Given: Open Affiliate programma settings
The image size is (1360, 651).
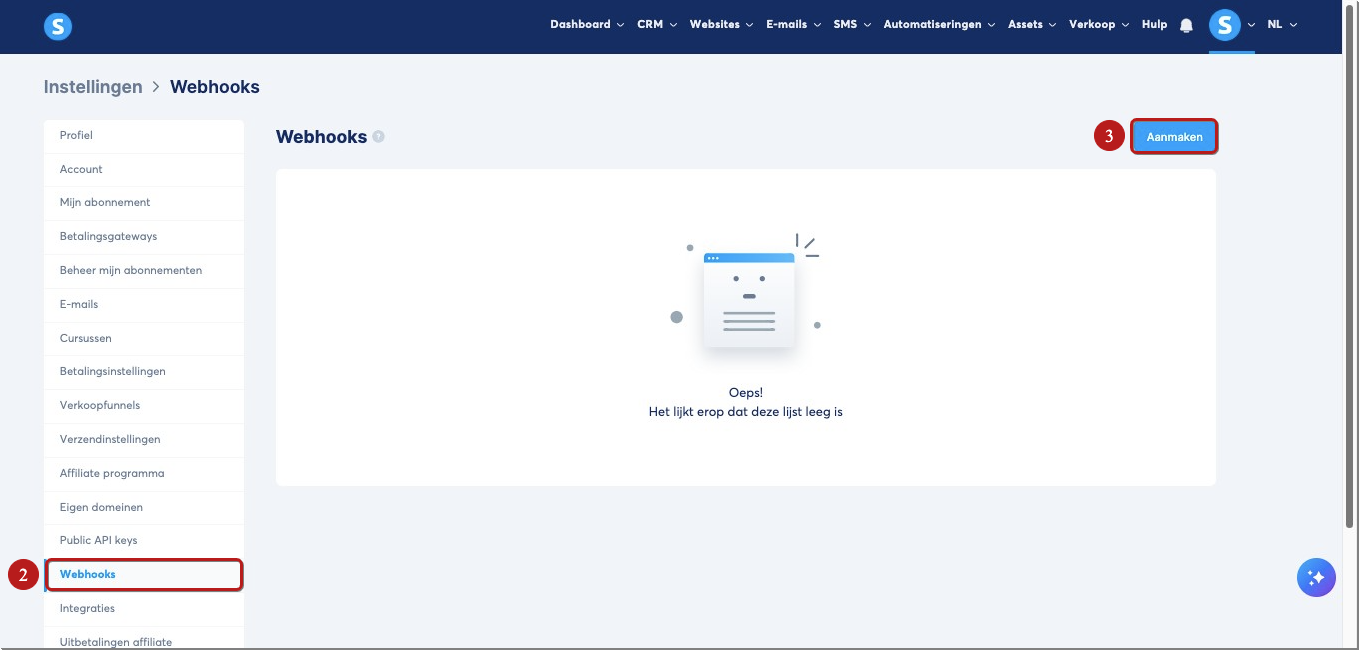Looking at the screenshot, I should coord(144,474).
